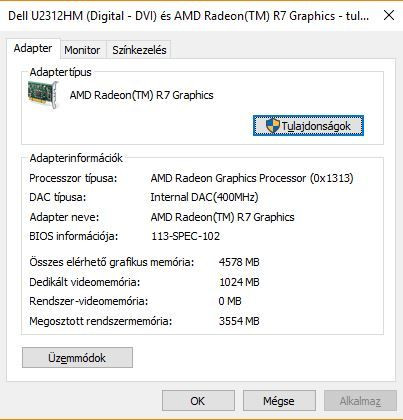Switch to the Monitor tab
The height and width of the screenshot is (420, 403).
coord(82,50)
